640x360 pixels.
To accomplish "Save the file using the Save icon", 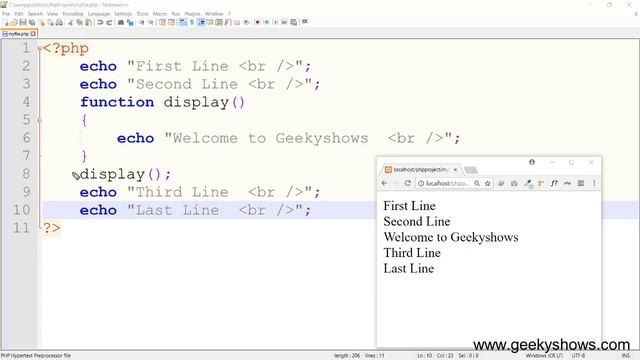I will [x=23, y=22].
